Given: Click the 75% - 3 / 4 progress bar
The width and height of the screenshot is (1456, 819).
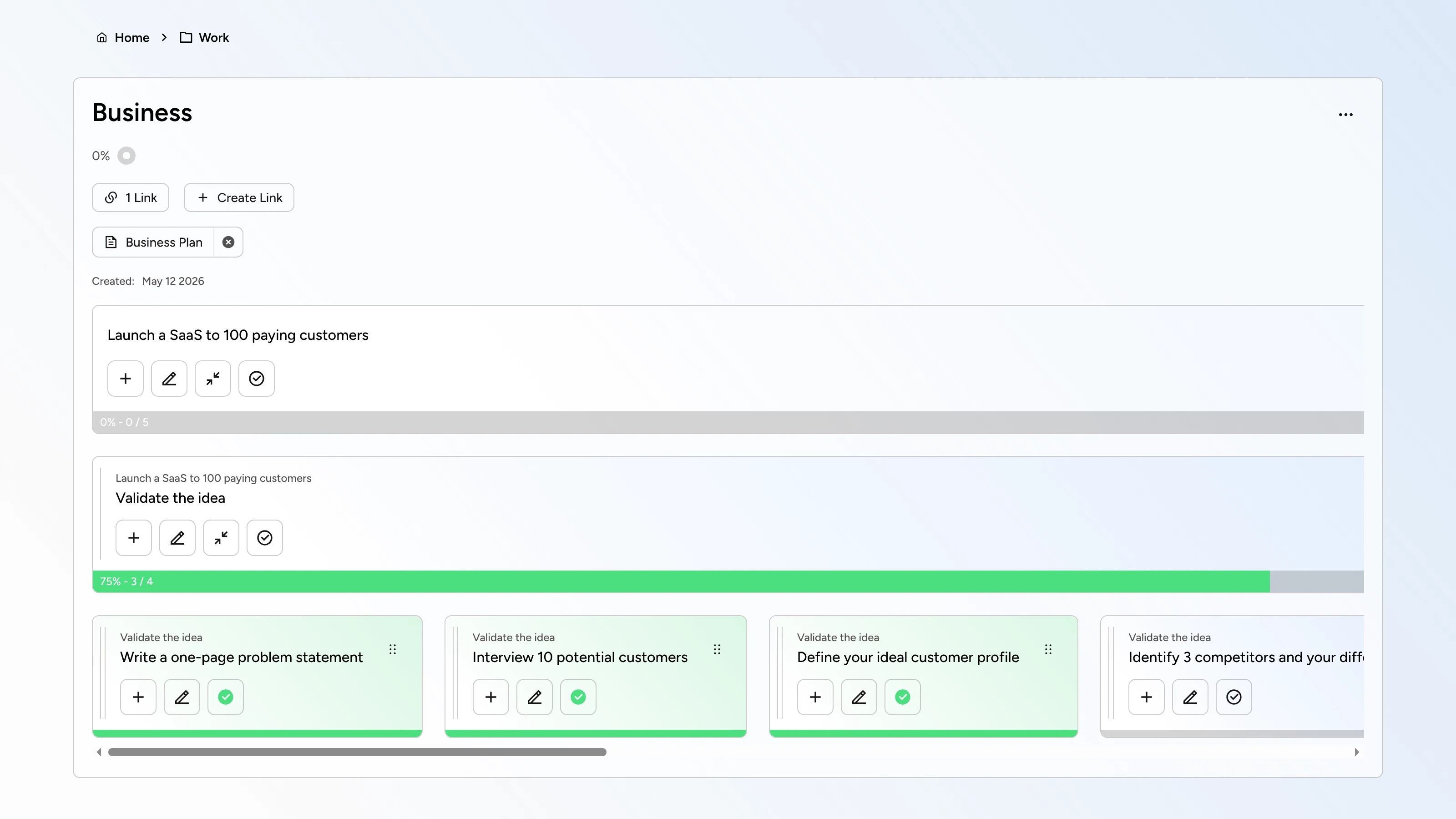Looking at the screenshot, I should click(728, 581).
